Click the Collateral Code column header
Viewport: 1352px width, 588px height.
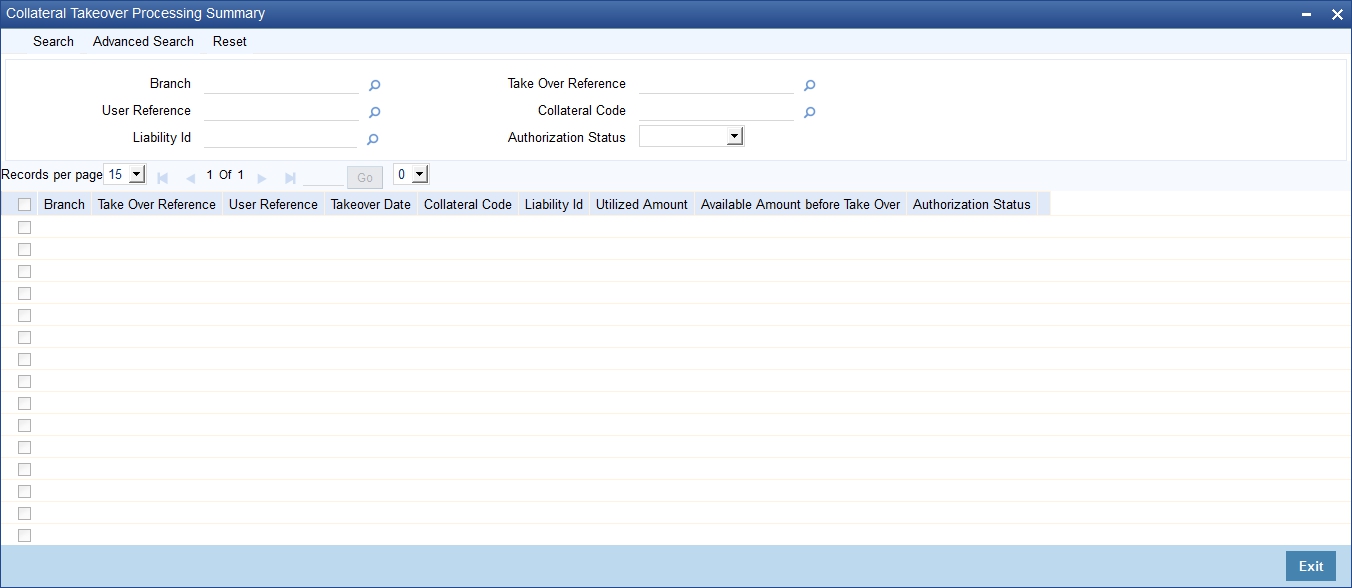(468, 204)
